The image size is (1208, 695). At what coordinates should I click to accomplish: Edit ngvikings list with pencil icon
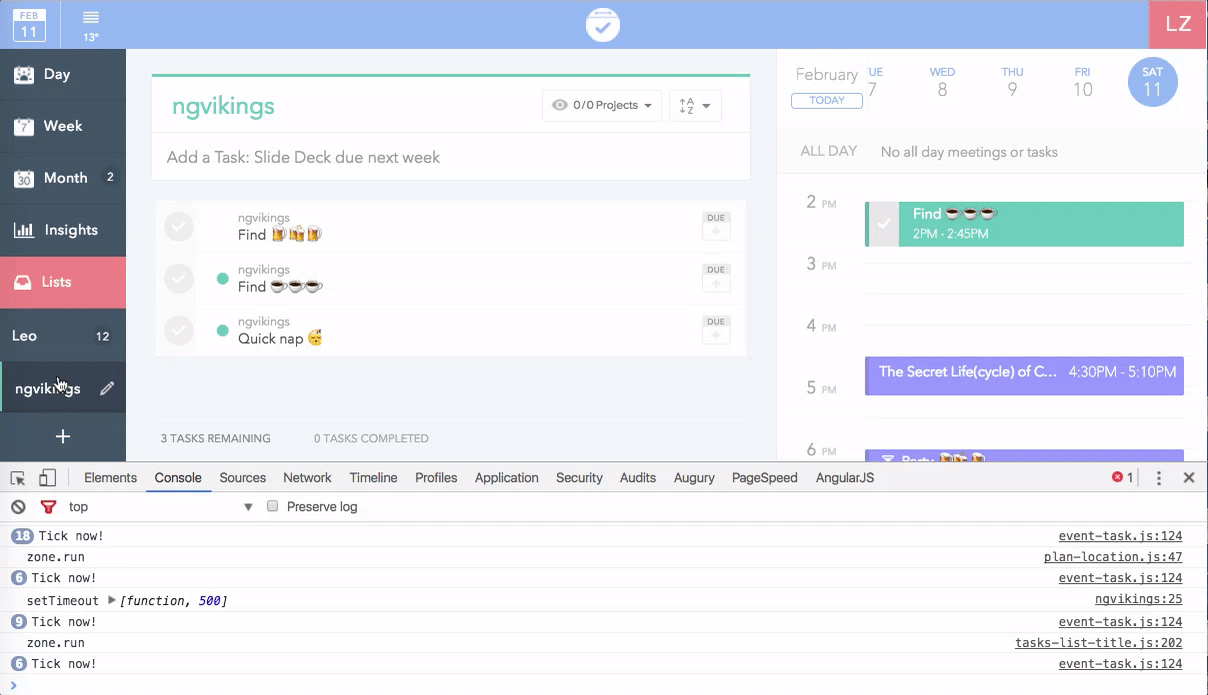tap(107, 388)
